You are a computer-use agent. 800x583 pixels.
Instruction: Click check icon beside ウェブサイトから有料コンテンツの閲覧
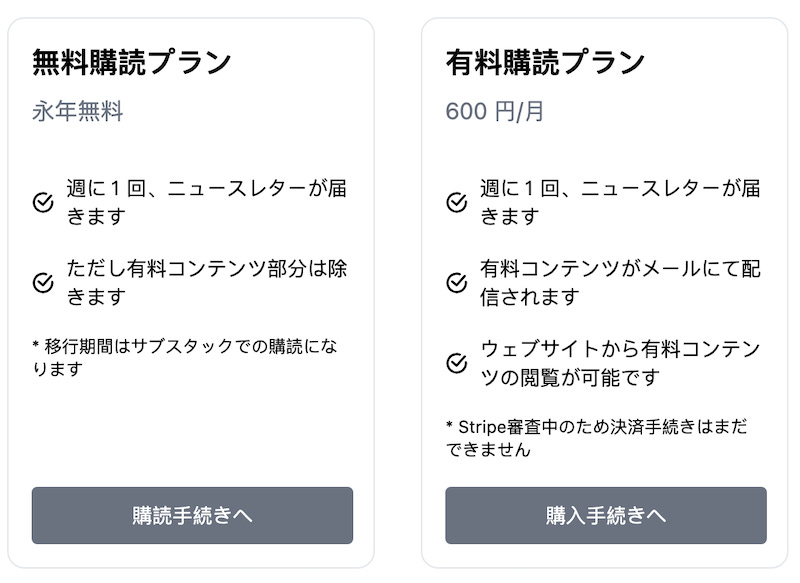(x=457, y=363)
